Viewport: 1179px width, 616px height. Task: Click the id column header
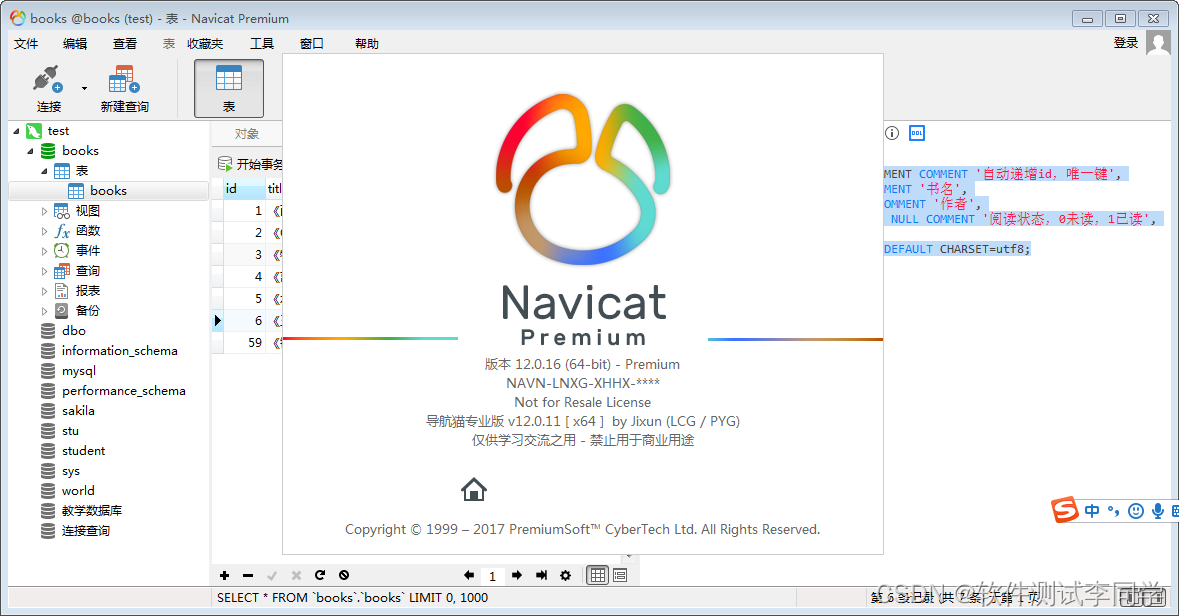(244, 189)
